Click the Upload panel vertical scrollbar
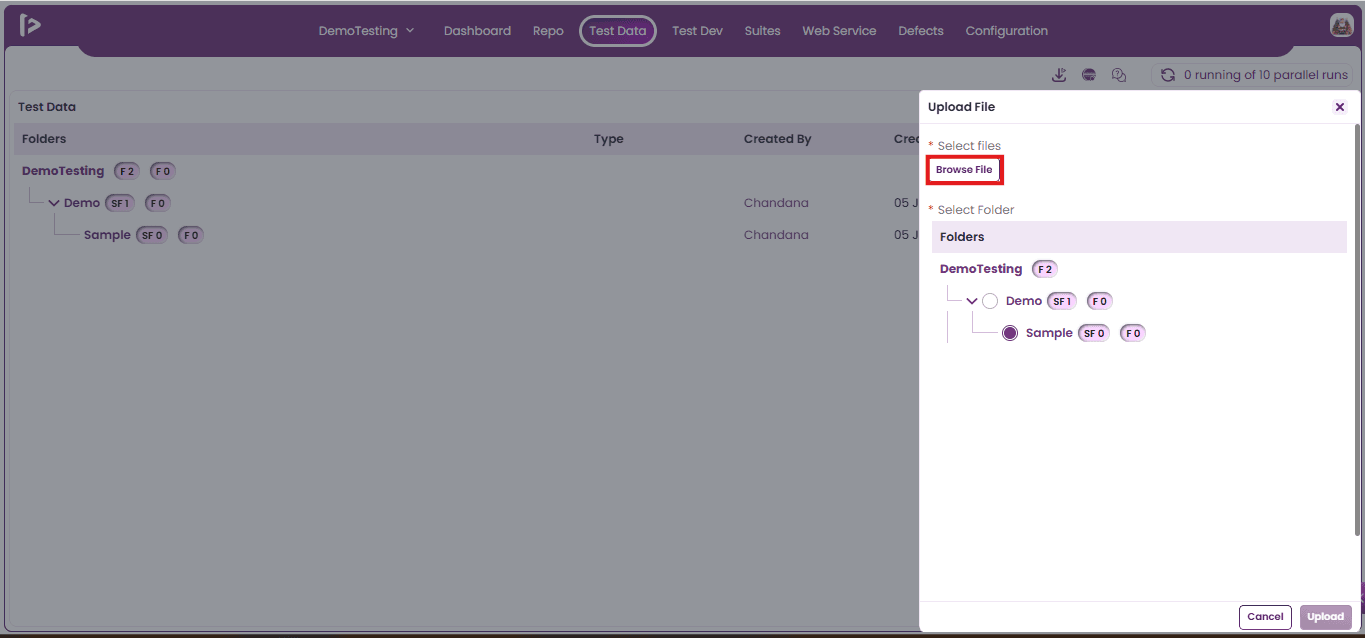This screenshot has height=638, width=1365. coord(1356,330)
